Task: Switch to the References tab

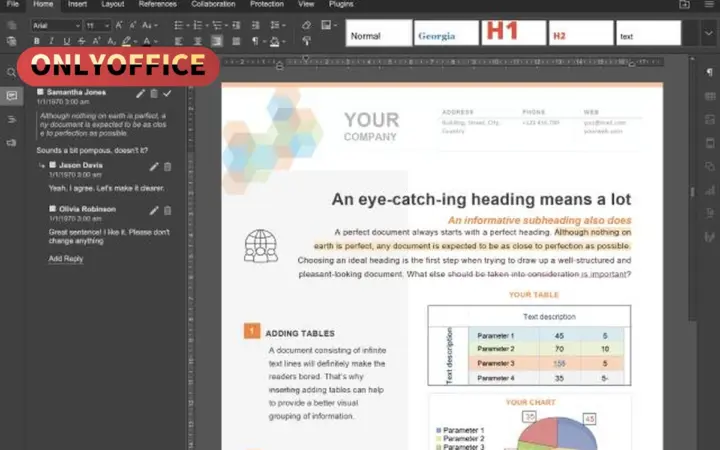Action: (x=158, y=4)
